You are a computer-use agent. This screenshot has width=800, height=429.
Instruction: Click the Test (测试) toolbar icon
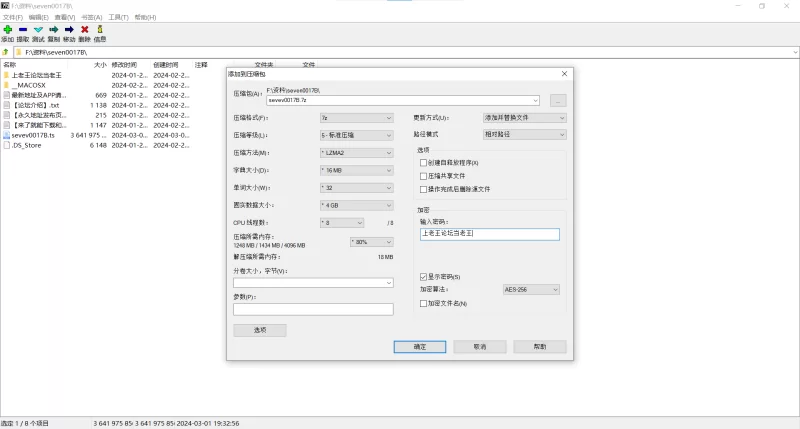(38, 30)
